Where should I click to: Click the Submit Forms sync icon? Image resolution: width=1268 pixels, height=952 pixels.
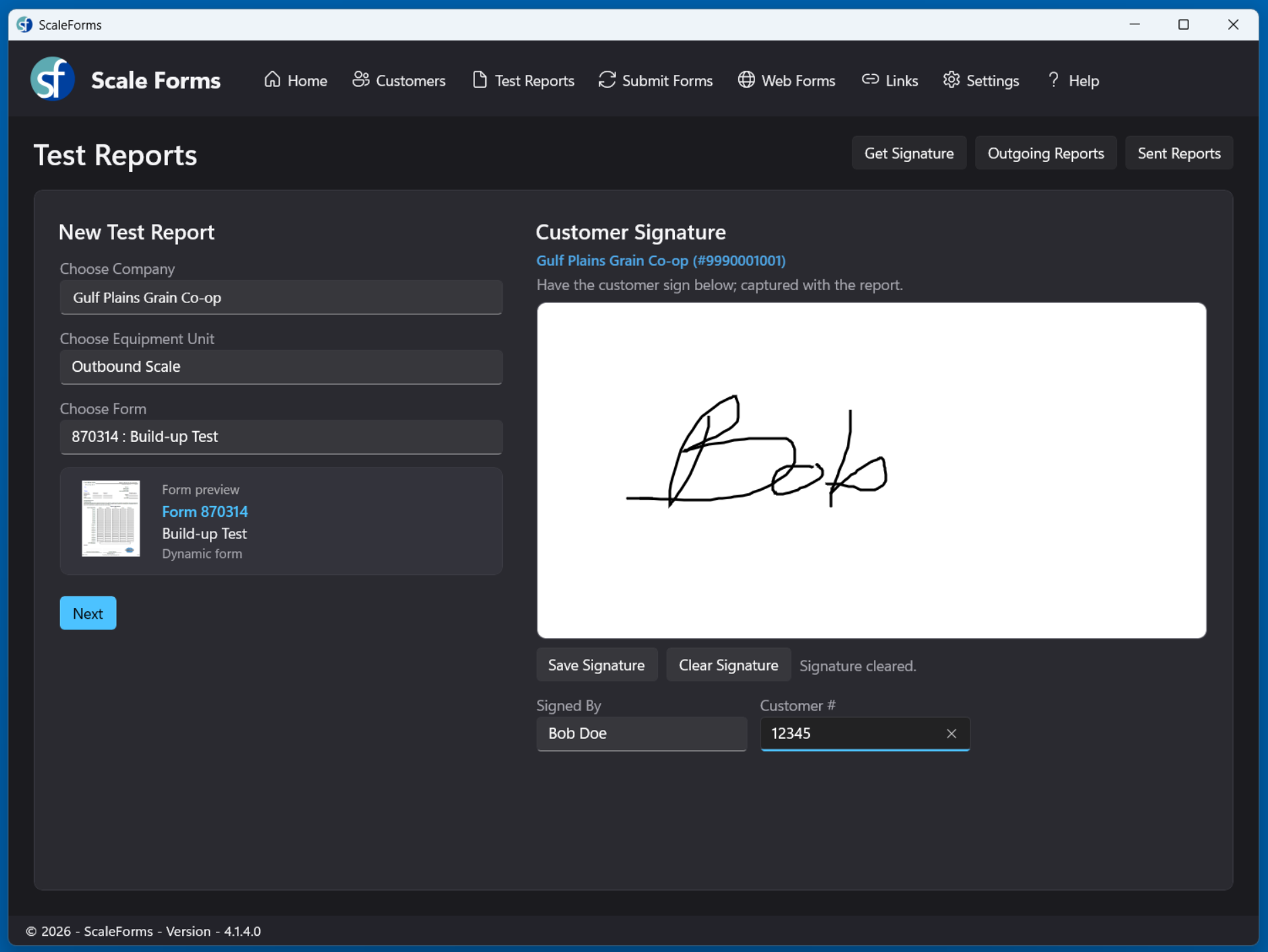(607, 80)
